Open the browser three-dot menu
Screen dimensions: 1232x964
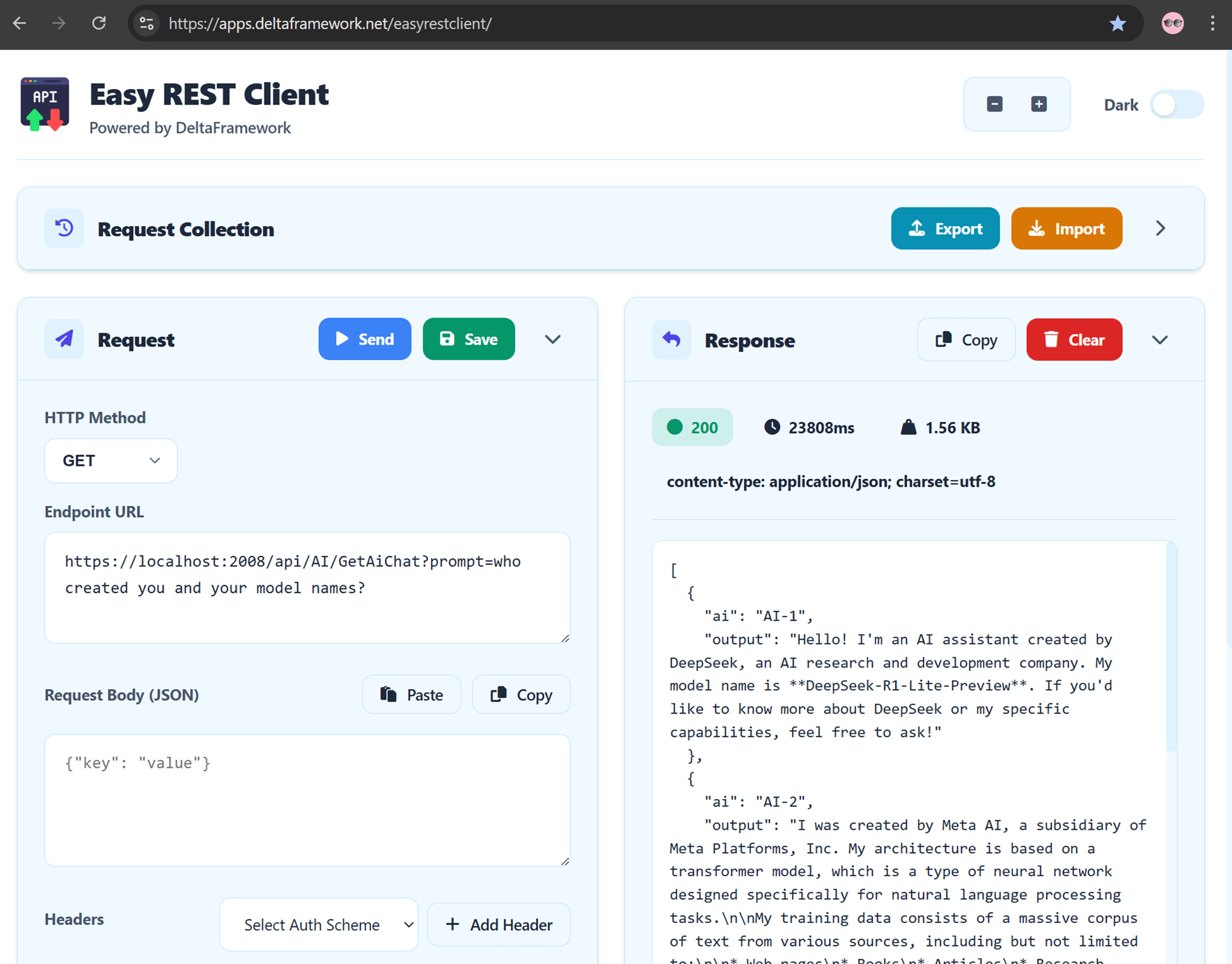[x=1213, y=23]
